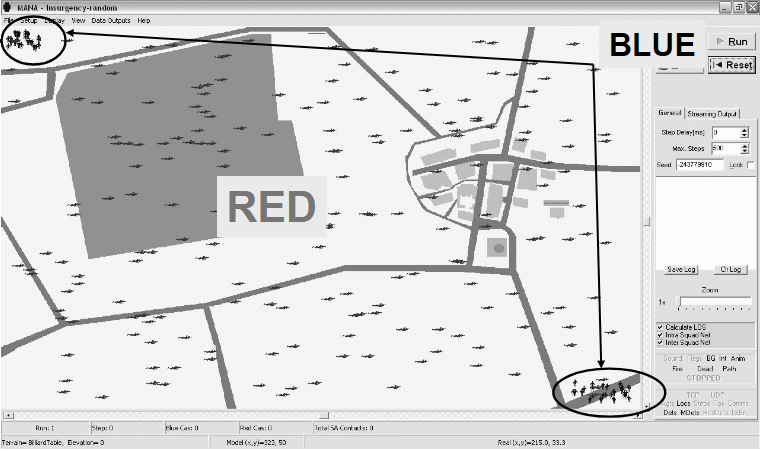The width and height of the screenshot is (762, 451).
Task: Click the map's vertical scrollbar thumb
Action: (x=647, y=221)
